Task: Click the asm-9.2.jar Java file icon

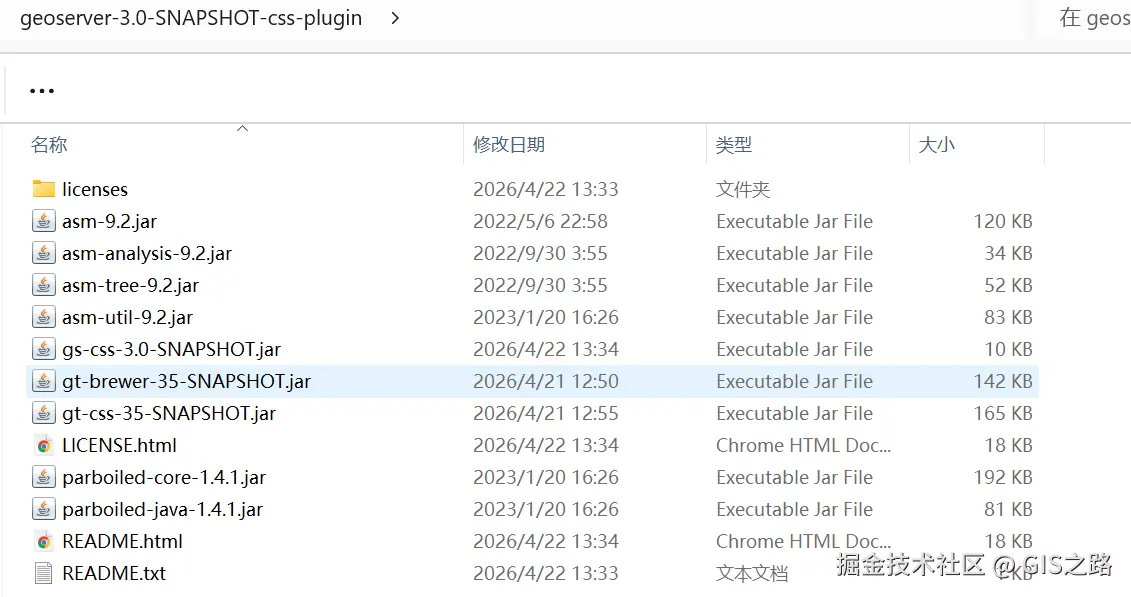Action: point(43,221)
